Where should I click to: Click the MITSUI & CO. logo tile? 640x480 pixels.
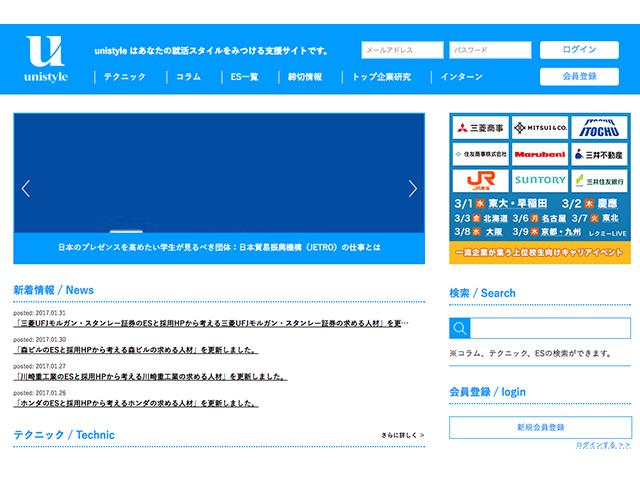(540, 128)
